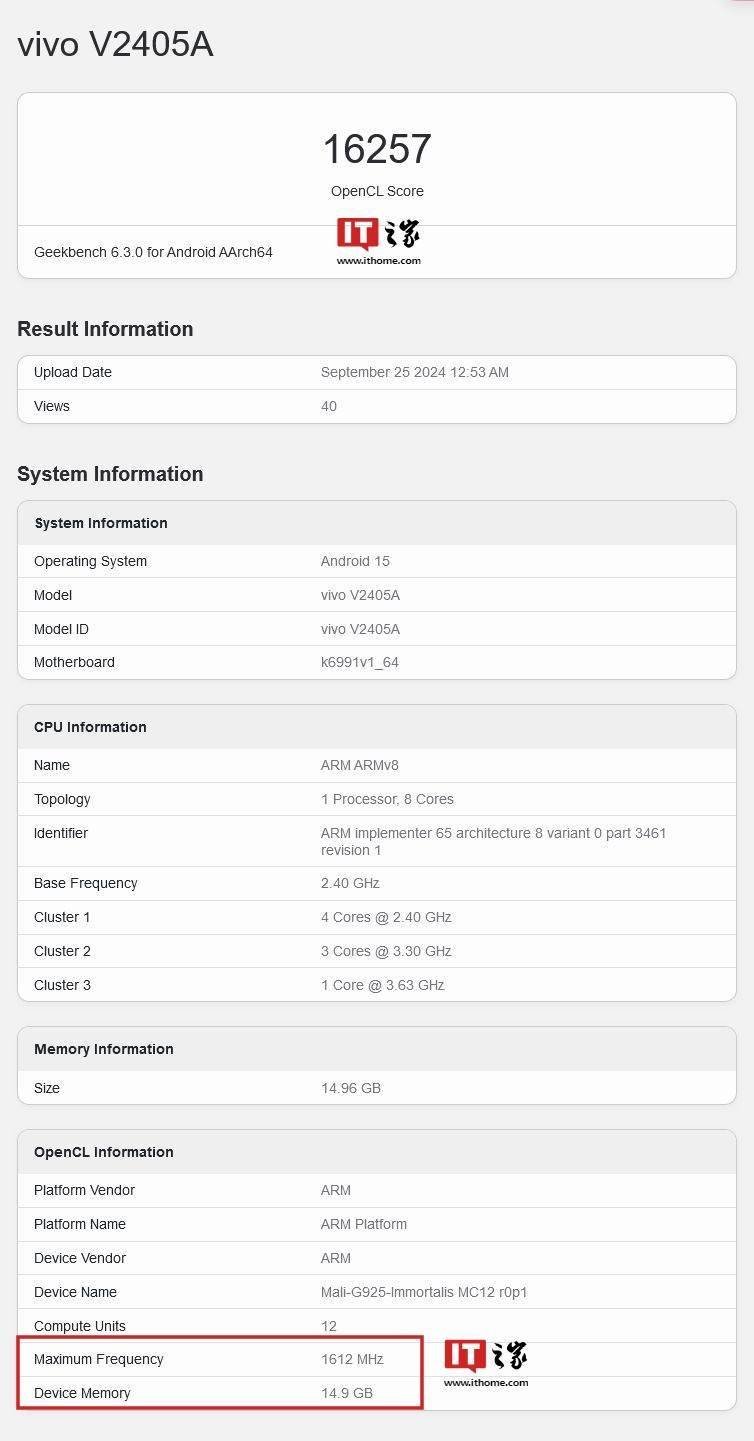Select the Android 15 operating system value
The image size is (754, 1441).
tap(355, 561)
